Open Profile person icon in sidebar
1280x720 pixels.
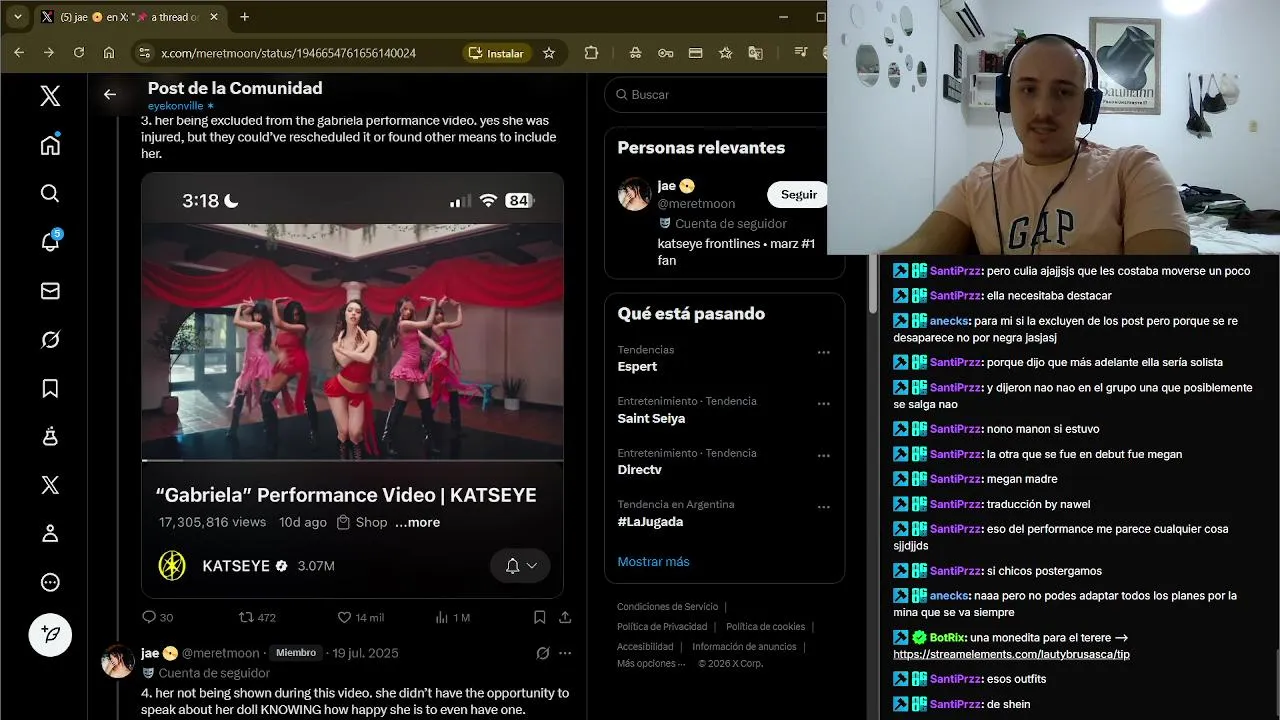point(50,534)
